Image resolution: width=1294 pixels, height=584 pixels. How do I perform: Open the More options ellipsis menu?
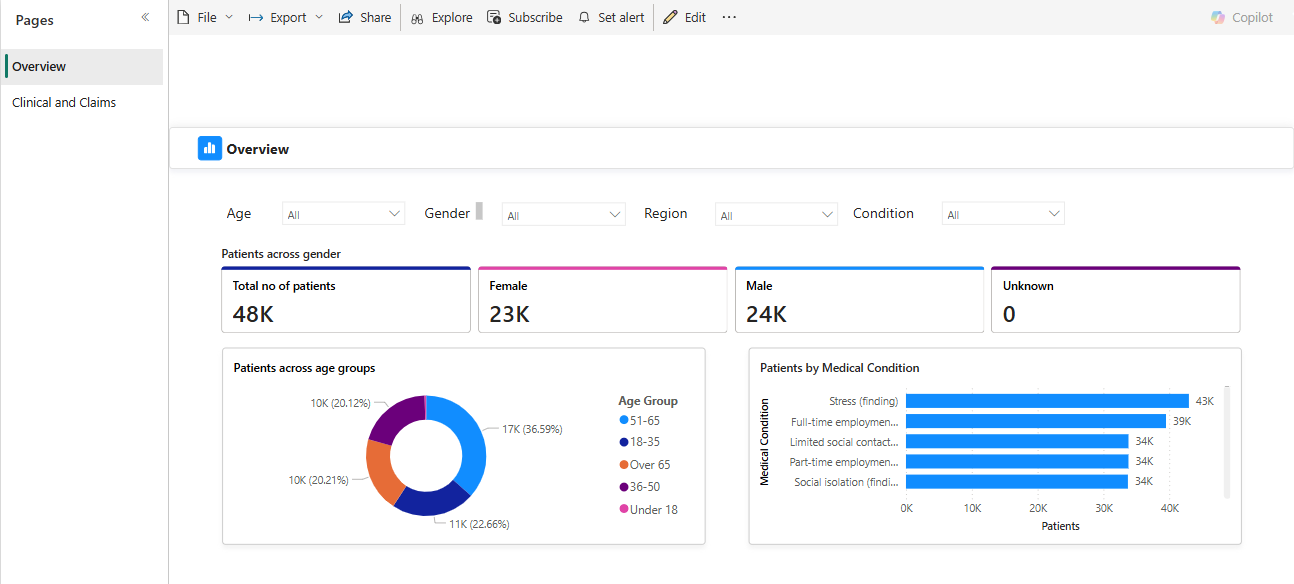[x=729, y=17]
